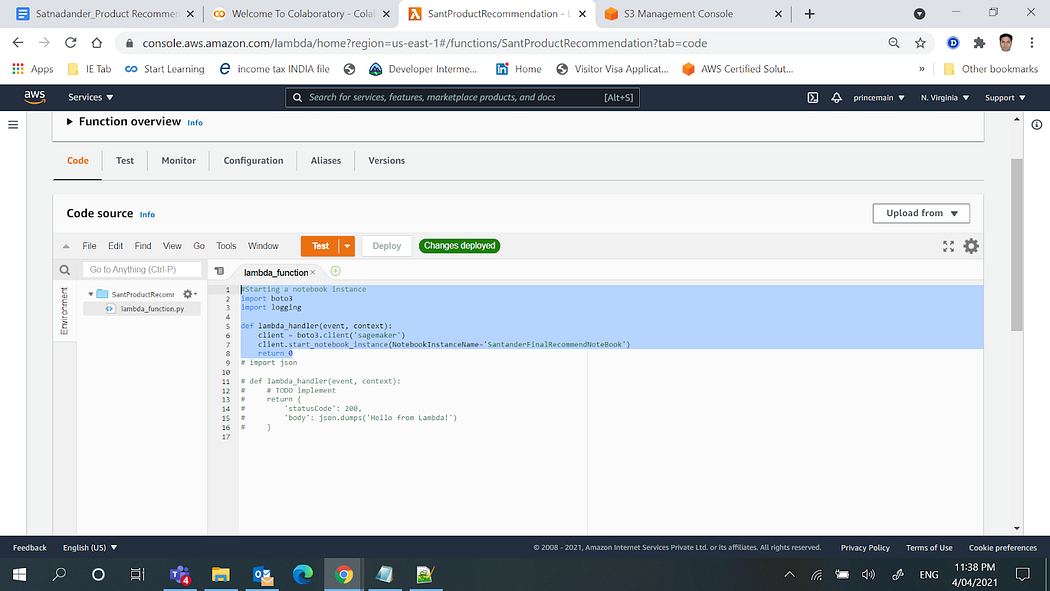Switch to the Test tab
Screen dimensions: 1050x591
(x=125, y=161)
